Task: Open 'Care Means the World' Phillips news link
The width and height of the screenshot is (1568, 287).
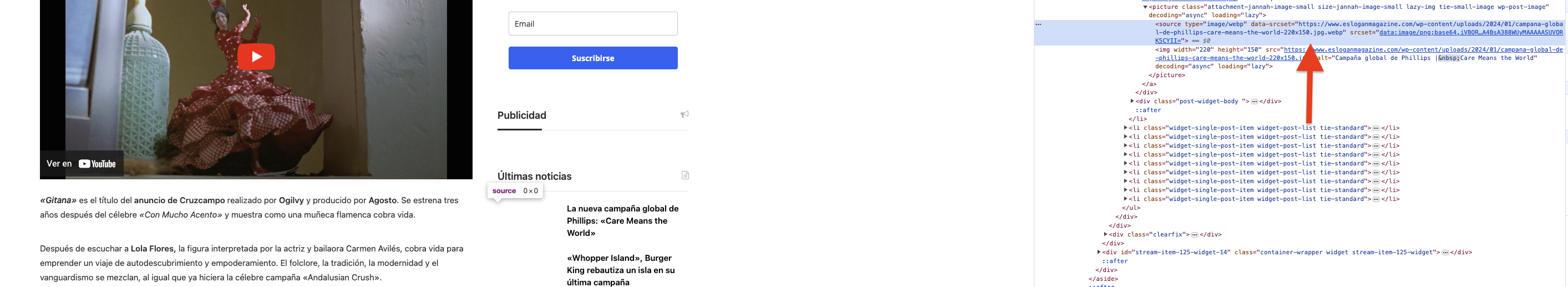Action: point(622,220)
